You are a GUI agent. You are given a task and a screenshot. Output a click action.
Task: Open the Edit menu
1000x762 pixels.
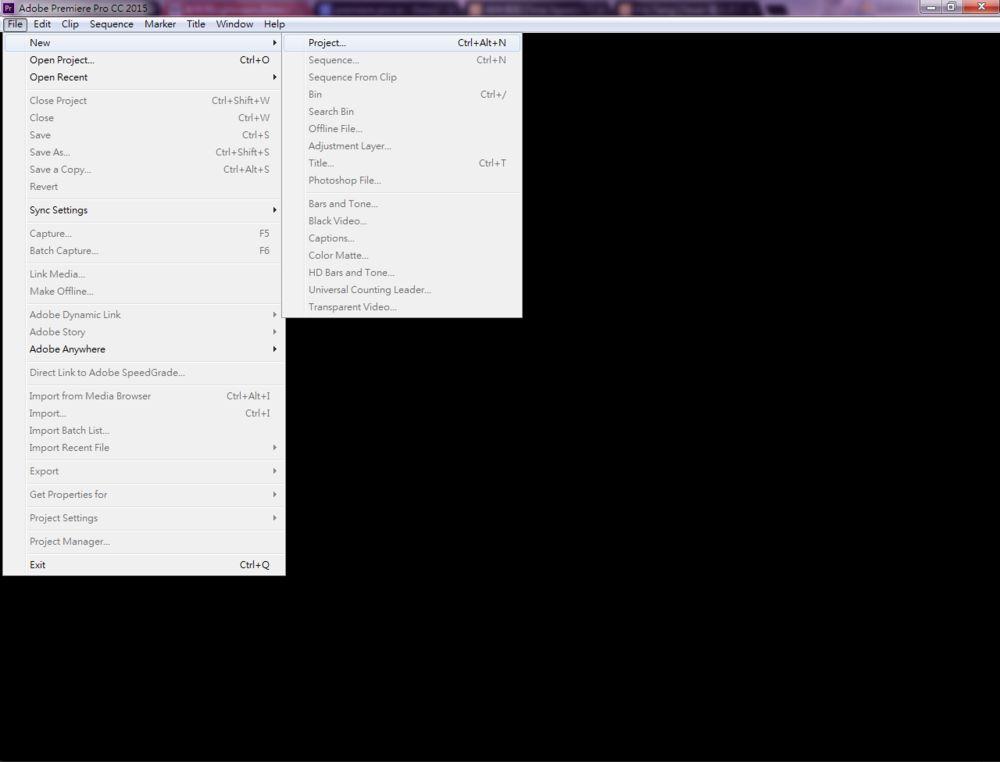(x=42, y=24)
